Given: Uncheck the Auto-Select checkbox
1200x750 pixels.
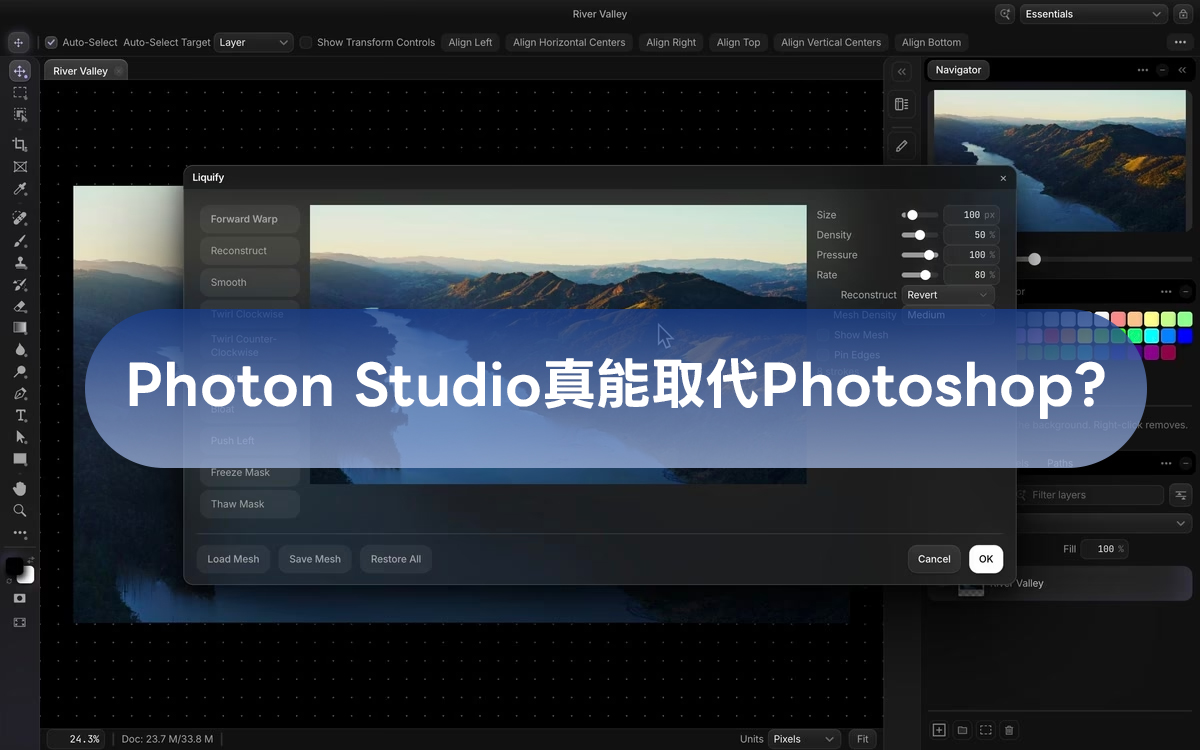Looking at the screenshot, I should (x=51, y=42).
